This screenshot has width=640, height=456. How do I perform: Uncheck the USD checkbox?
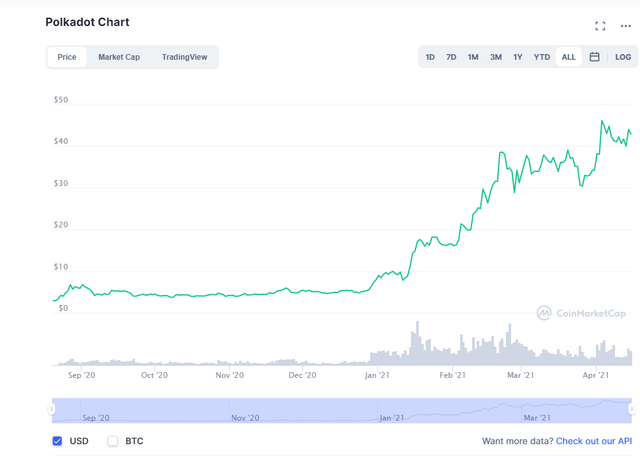pos(57,441)
